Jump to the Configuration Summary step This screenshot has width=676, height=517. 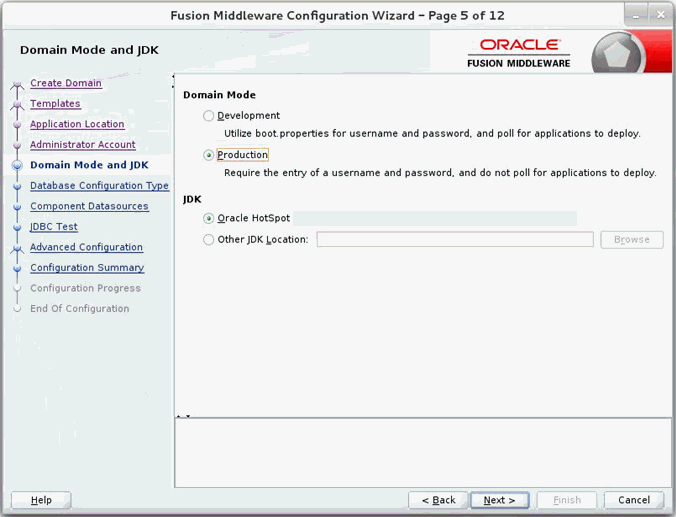pyautogui.click(x=87, y=267)
